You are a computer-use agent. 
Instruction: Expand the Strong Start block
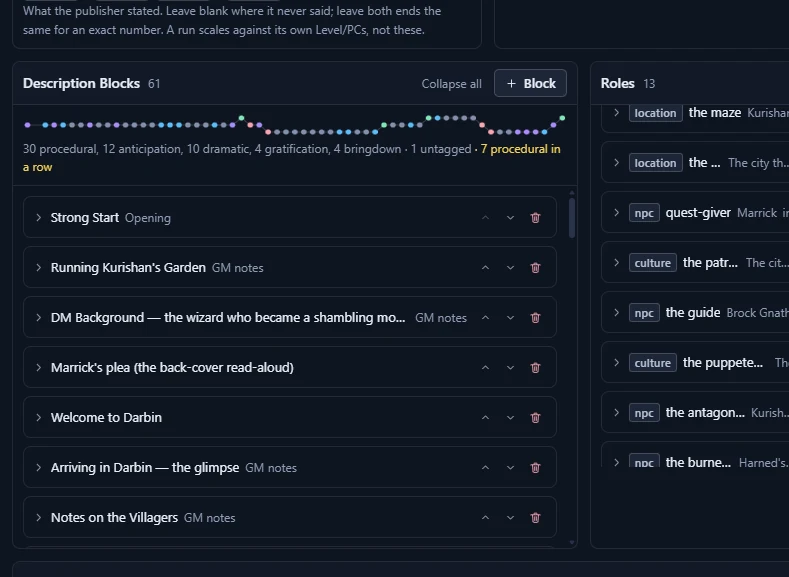click(38, 217)
